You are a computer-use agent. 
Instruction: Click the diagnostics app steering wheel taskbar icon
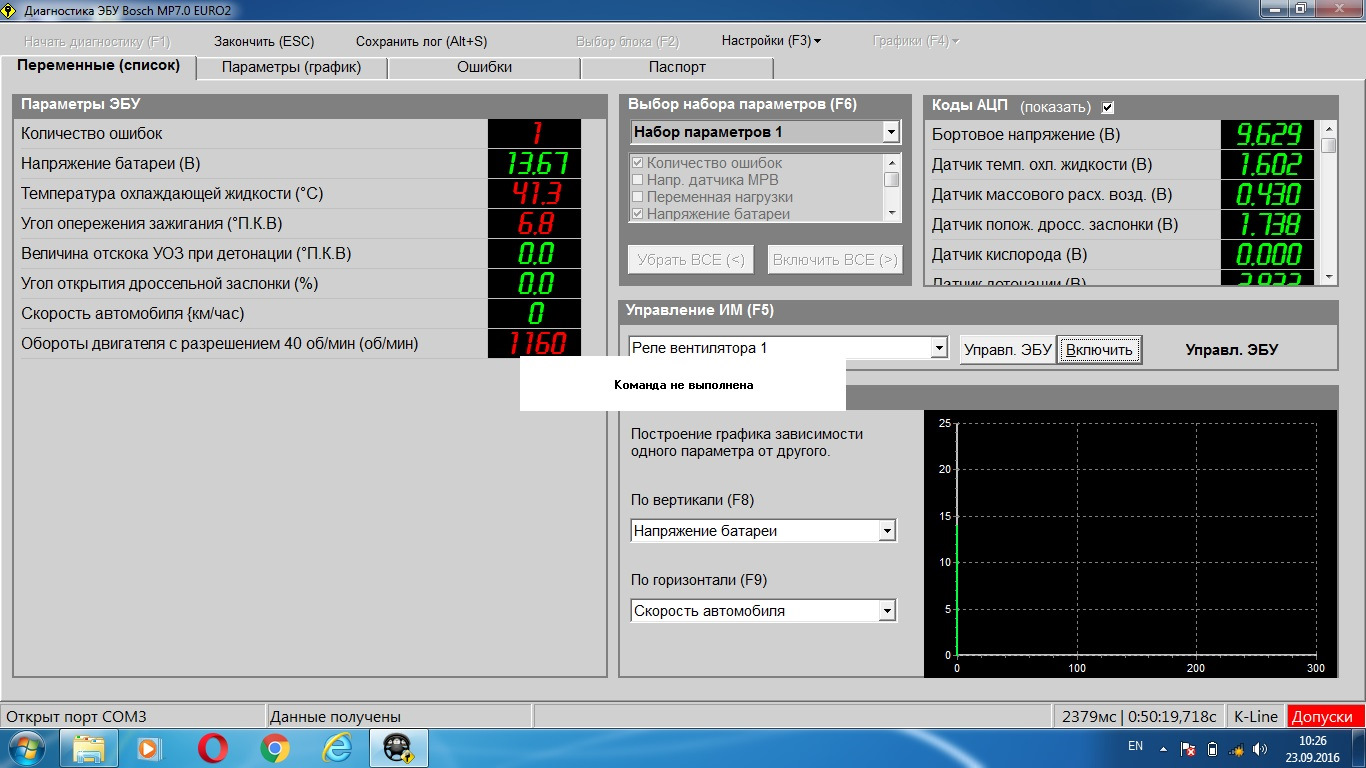click(399, 748)
